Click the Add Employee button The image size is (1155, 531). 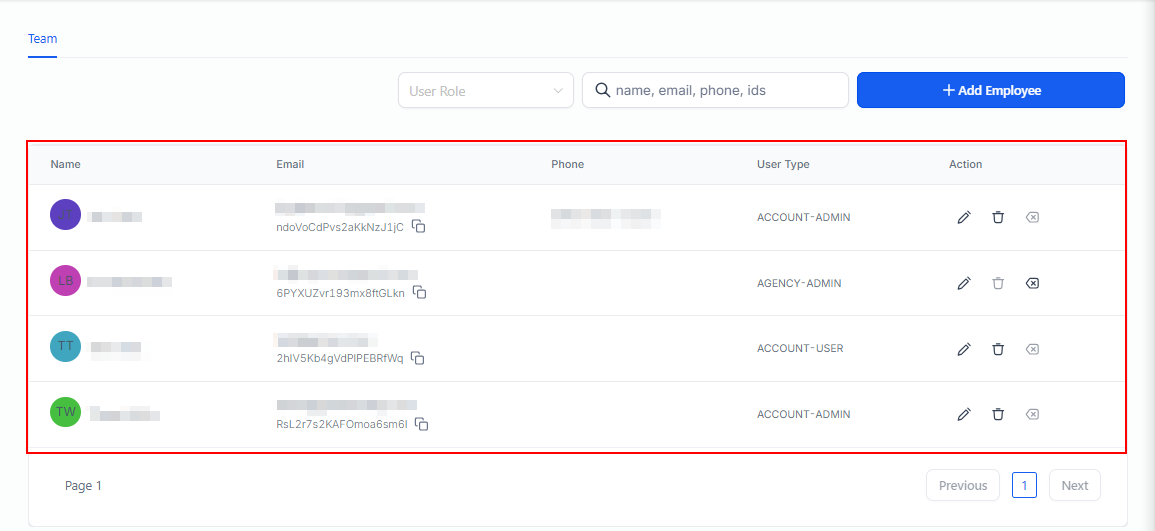tap(990, 90)
